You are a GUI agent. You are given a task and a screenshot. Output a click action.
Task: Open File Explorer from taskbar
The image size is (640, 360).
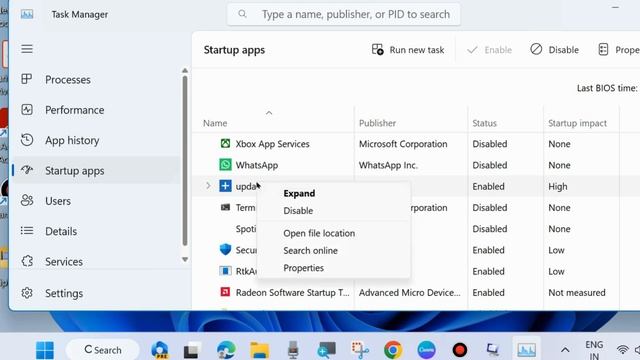(260, 350)
